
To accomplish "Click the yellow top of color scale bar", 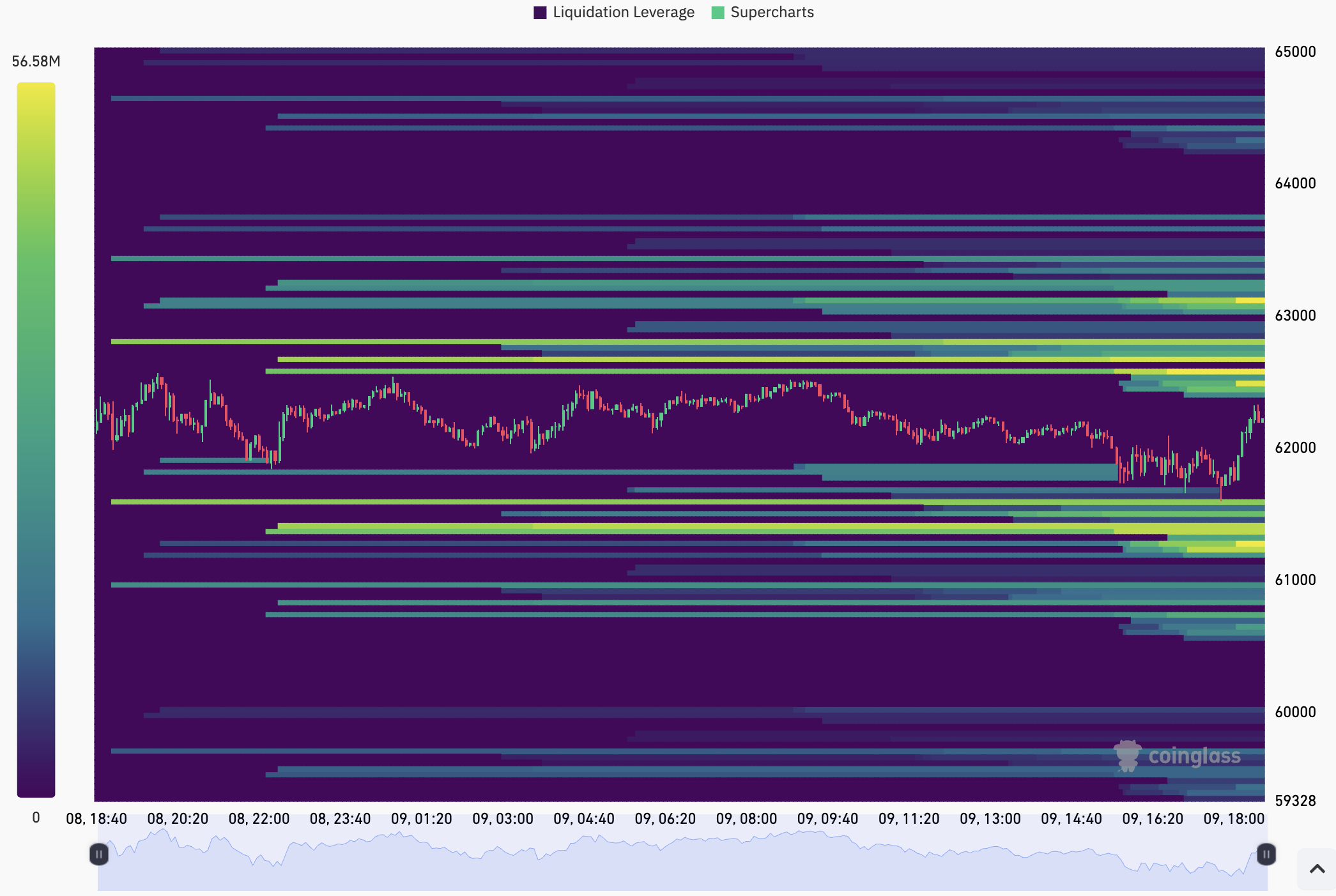I will 36,89.
